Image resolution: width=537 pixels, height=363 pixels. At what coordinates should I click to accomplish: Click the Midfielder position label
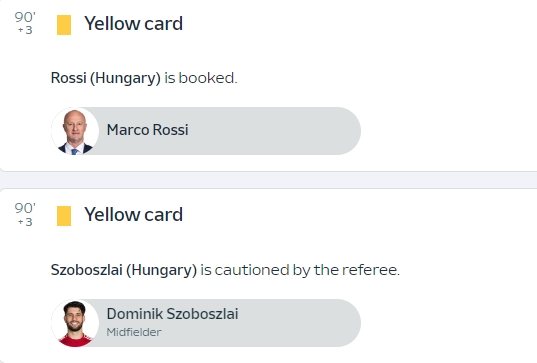pos(134,332)
